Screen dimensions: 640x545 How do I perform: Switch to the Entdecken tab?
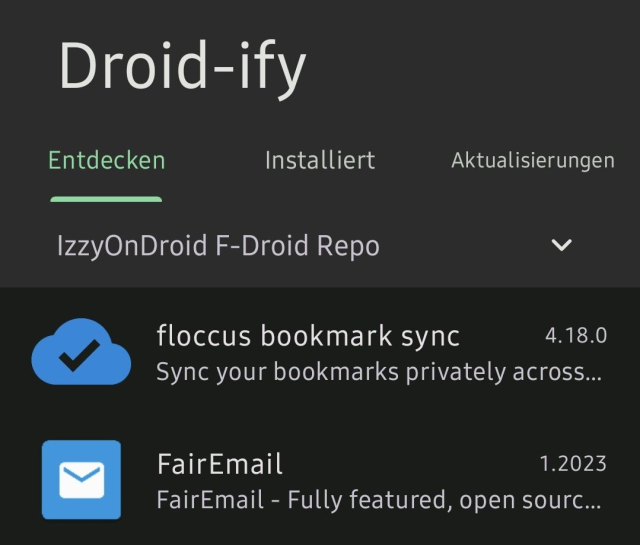(106, 160)
